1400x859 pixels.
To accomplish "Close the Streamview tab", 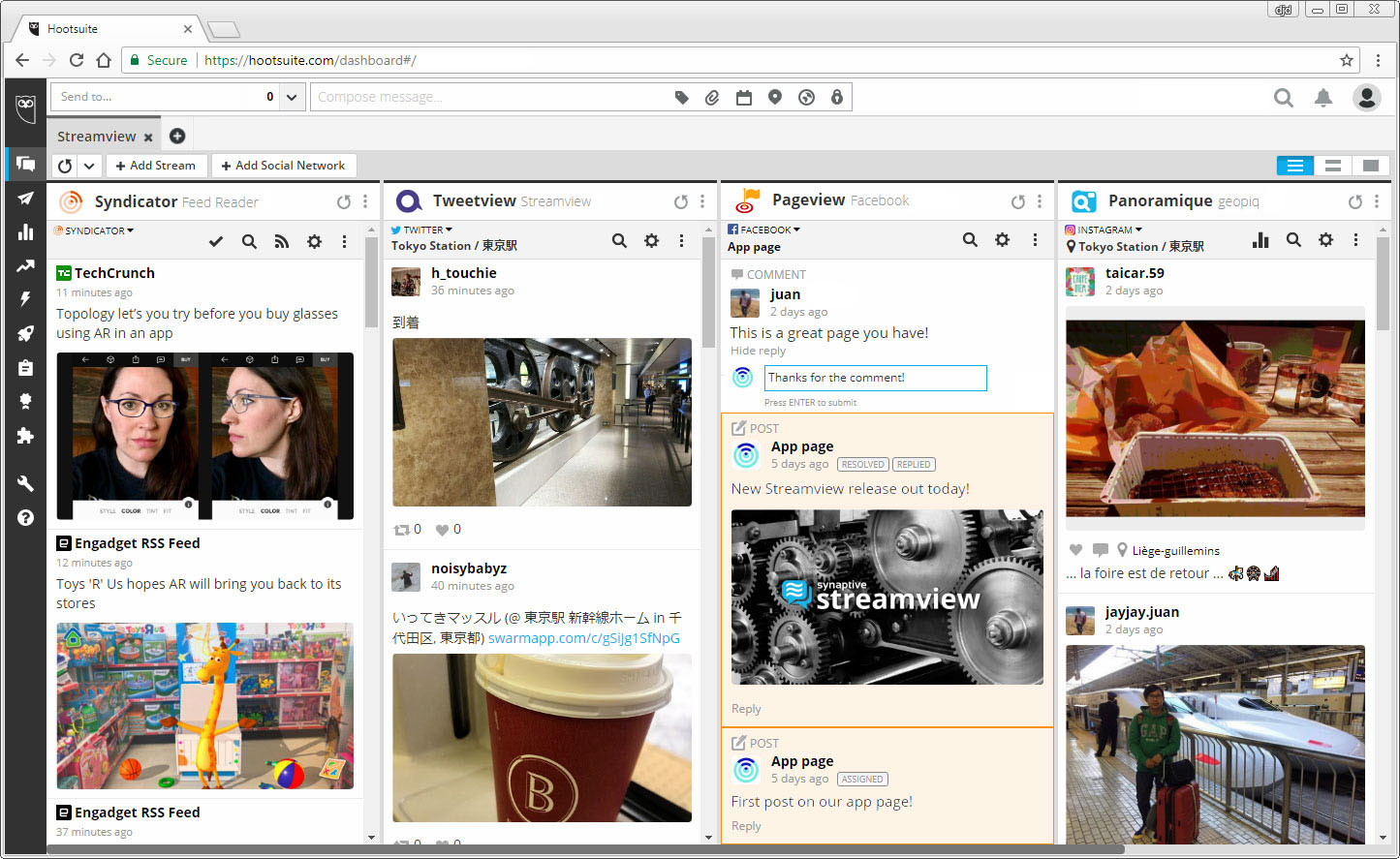I will (x=148, y=138).
